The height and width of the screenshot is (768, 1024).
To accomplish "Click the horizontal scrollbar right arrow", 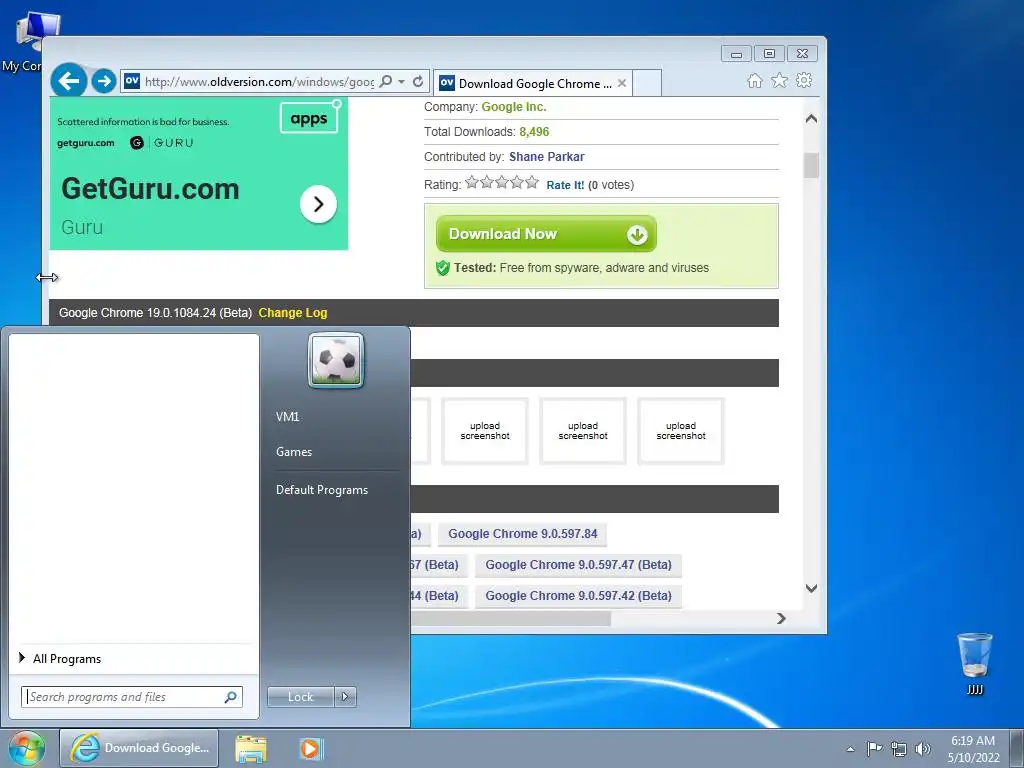I will click(781, 618).
